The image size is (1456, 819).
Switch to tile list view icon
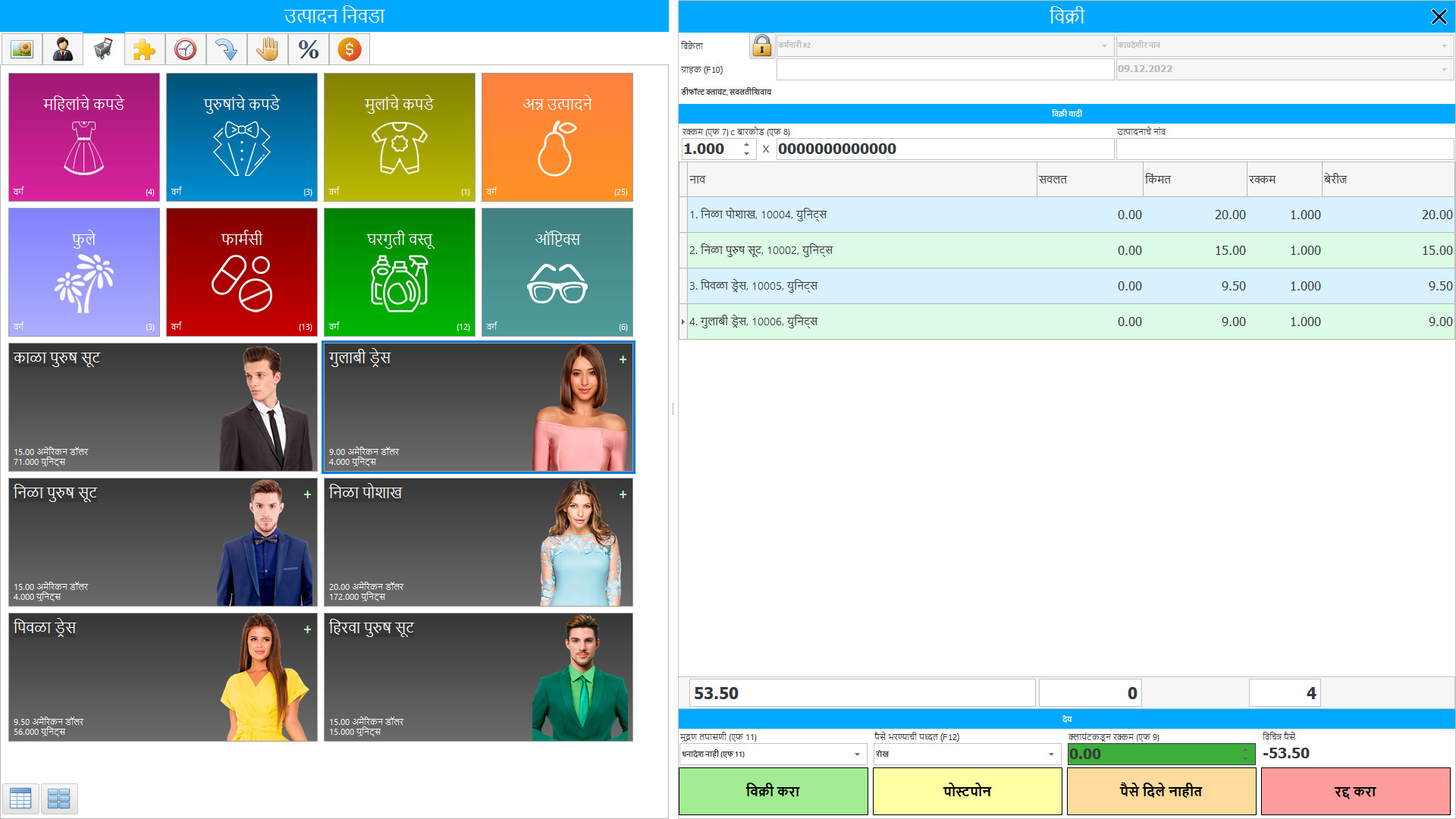pyautogui.click(x=59, y=798)
